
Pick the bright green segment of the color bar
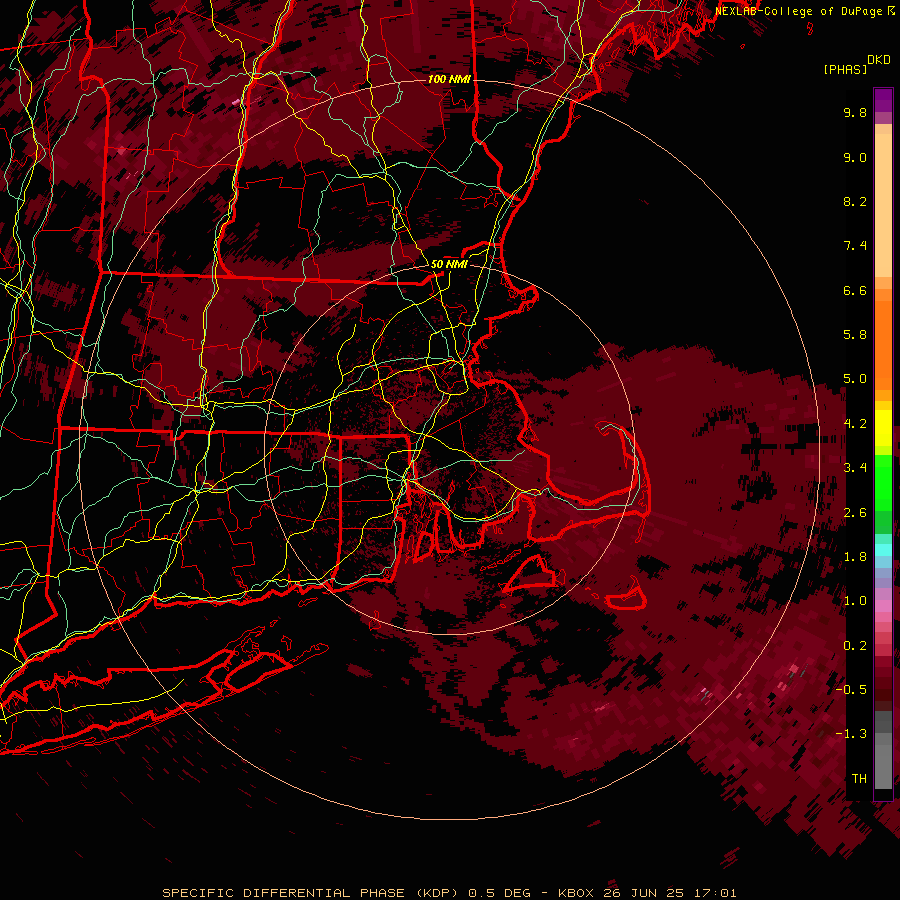[883, 481]
